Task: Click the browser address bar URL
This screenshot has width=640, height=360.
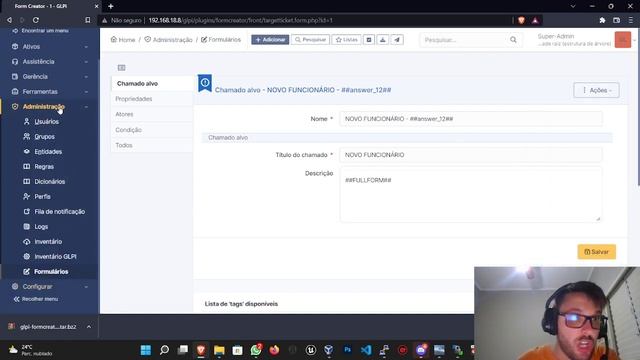Action: click(x=240, y=20)
